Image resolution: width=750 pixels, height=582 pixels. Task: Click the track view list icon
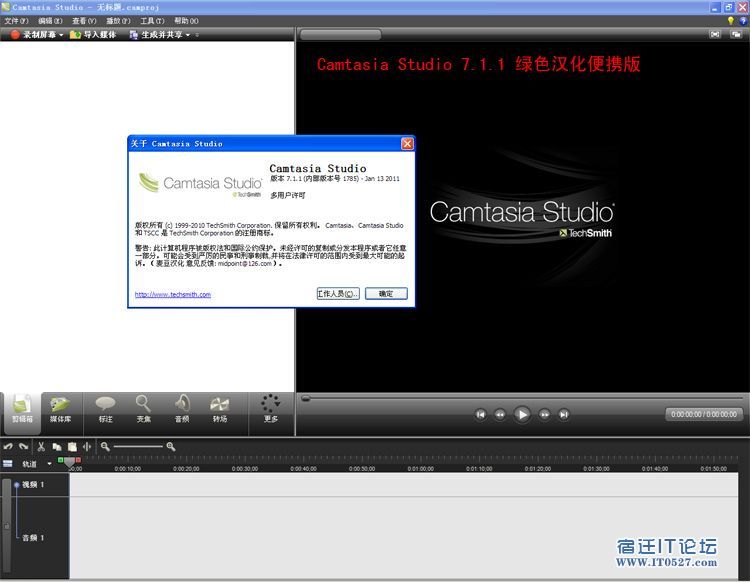click(x=8, y=463)
